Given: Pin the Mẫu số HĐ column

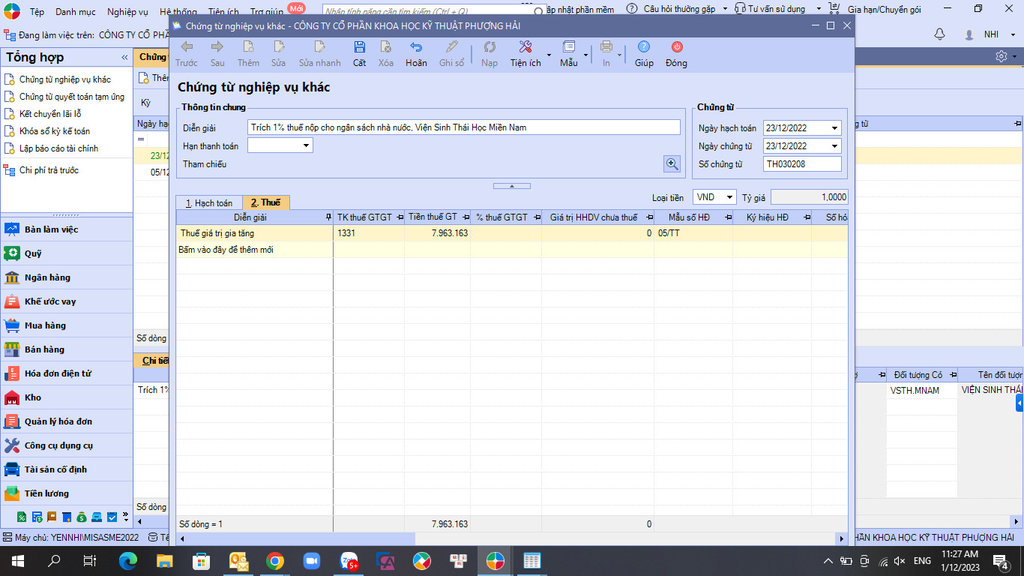Looking at the screenshot, I should tap(728, 217).
